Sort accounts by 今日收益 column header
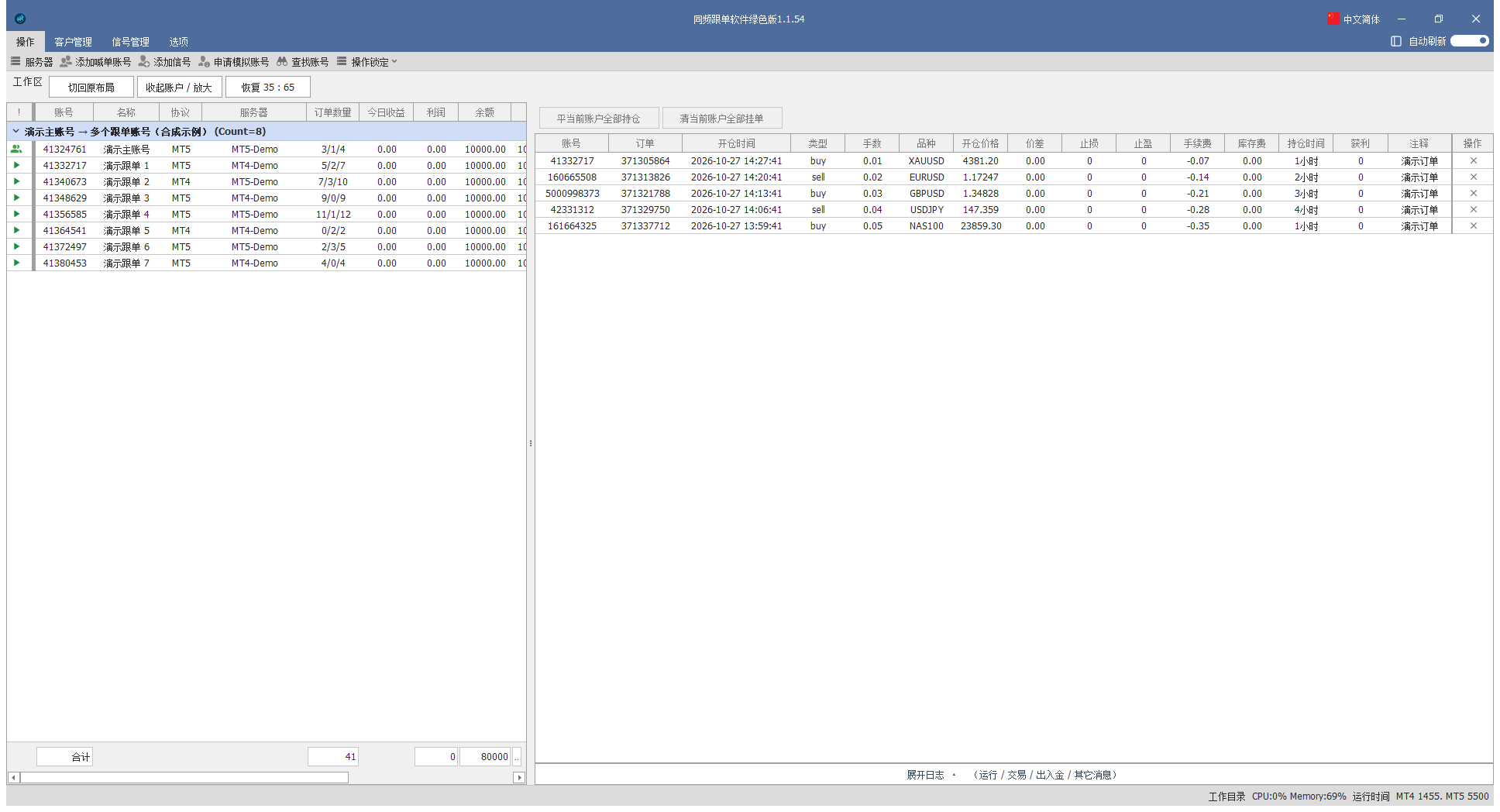1500x812 pixels. pos(386,112)
